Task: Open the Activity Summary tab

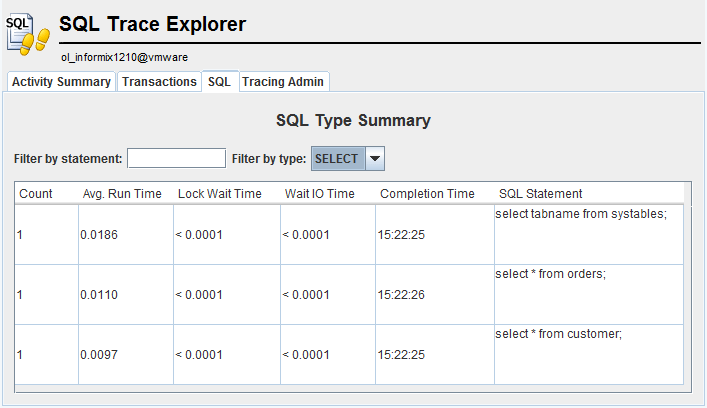Action: pos(61,82)
